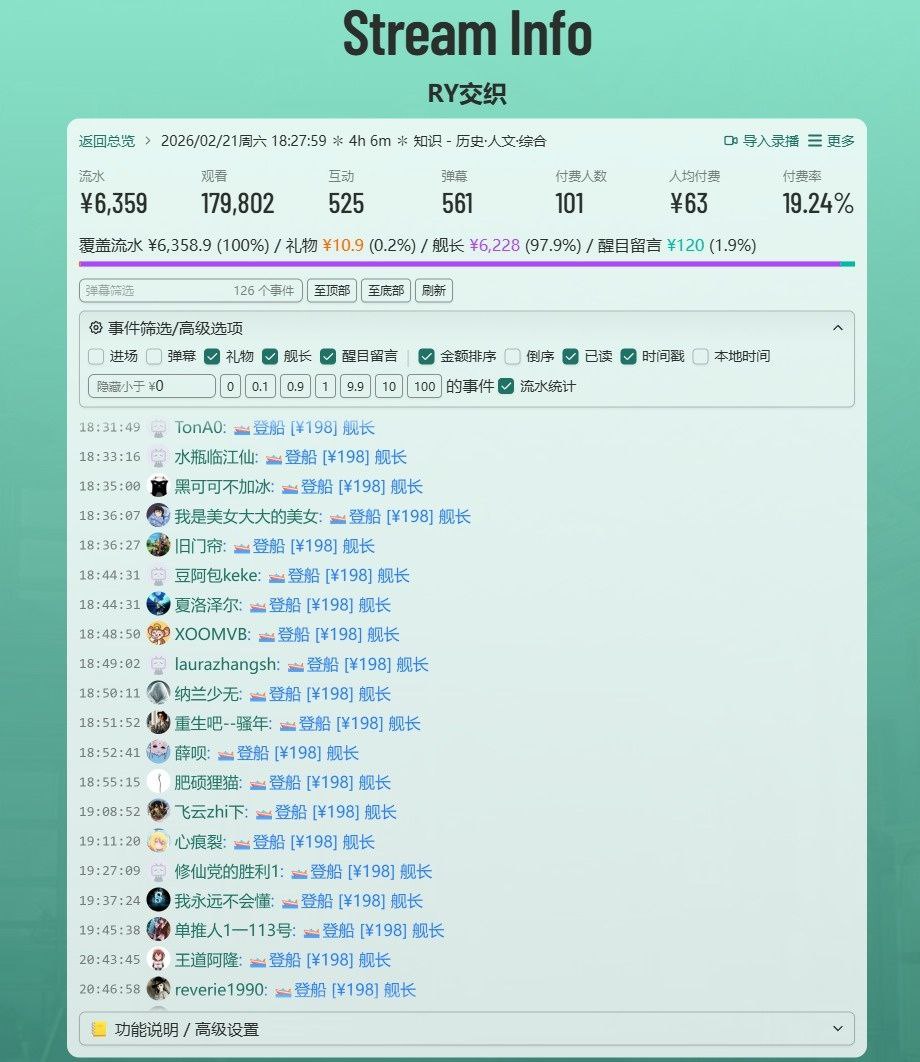This screenshot has height=1062, width=920.
Task: Click ship icon in 豆阿包keke's row
Action: pyautogui.click(x=276, y=577)
